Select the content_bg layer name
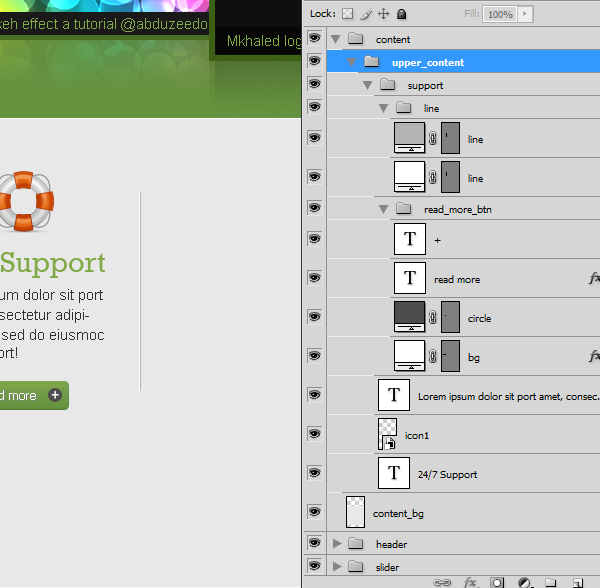The height and width of the screenshot is (588, 600). pyautogui.click(x=398, y=514)
